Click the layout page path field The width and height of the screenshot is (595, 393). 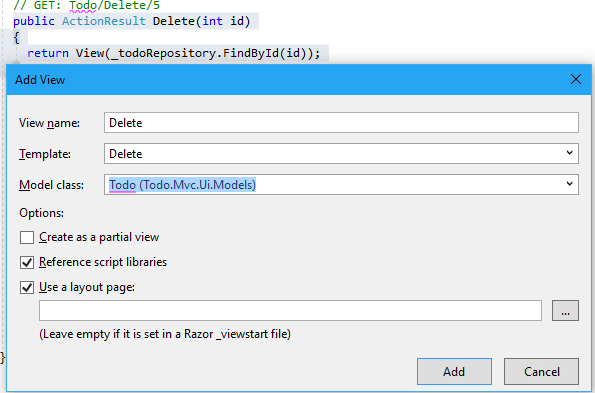[x=290, y=311]
